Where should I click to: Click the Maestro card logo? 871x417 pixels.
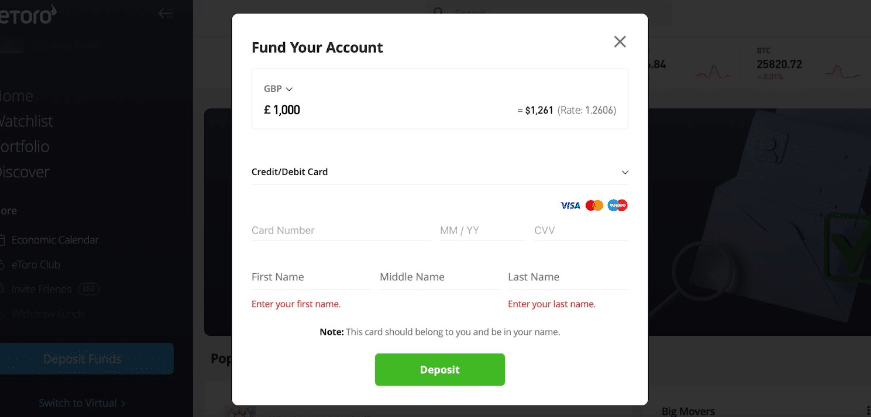[x=618, y=205]
